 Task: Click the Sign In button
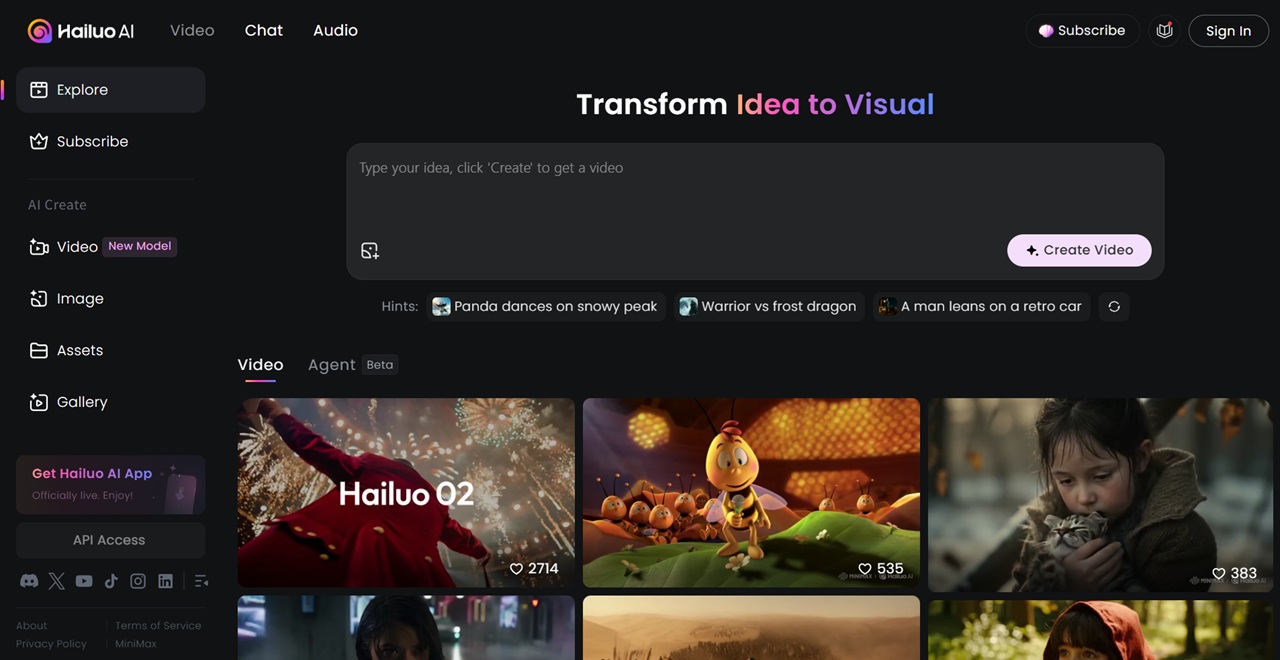click(x=1228, y=31)
